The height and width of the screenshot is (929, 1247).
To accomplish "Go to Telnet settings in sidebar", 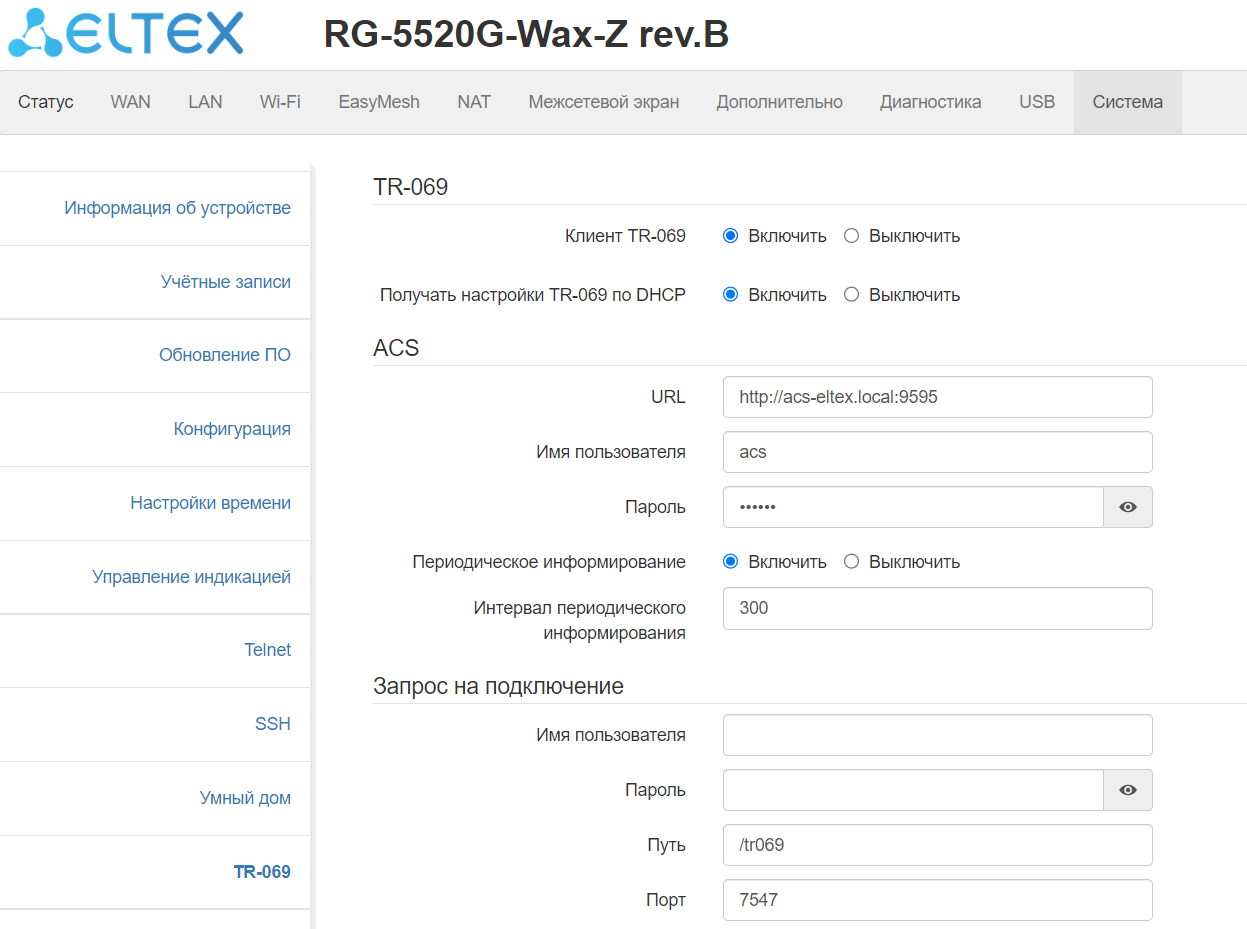I will (267, 650).
